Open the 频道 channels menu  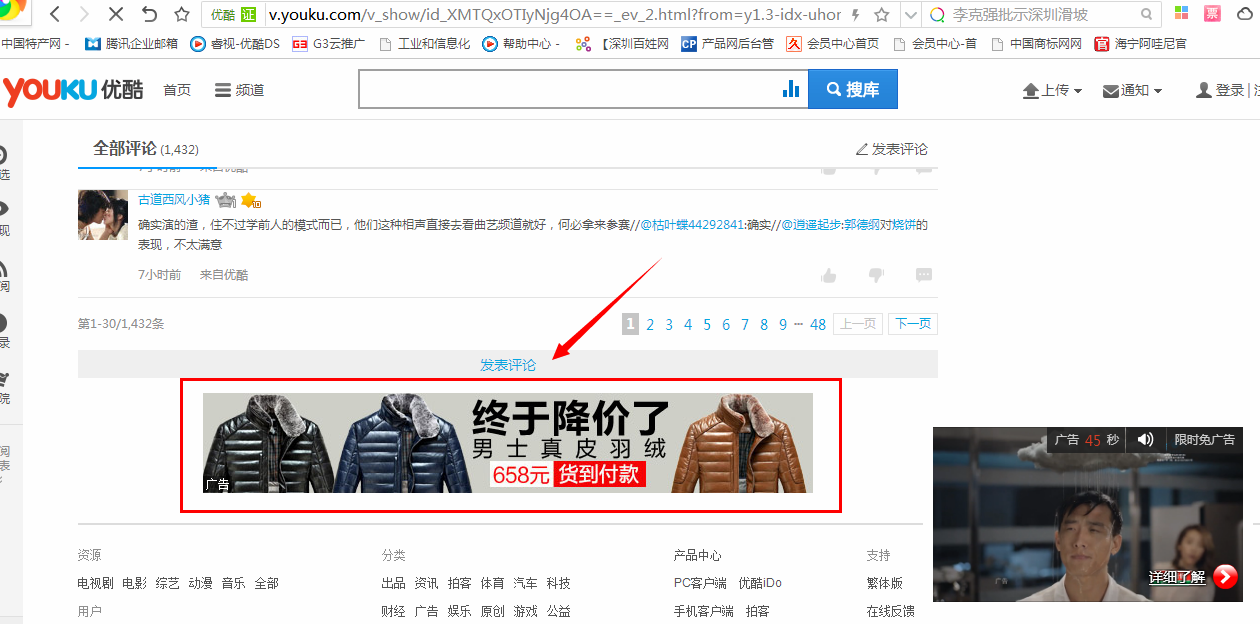pos(238,89)
